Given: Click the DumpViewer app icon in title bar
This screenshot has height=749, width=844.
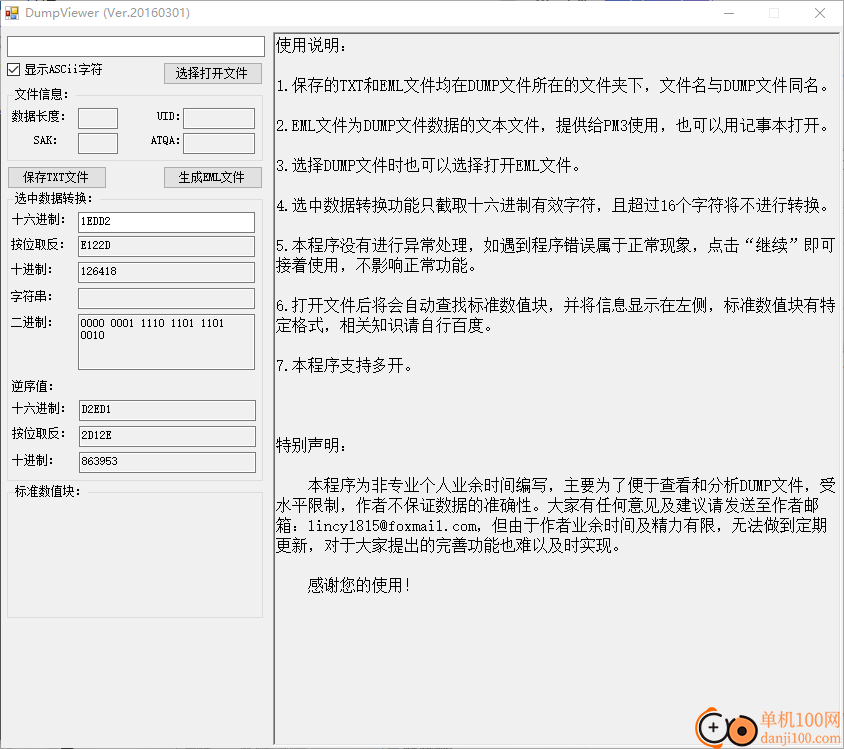Looking at the screenshot, I should (12, 13).
